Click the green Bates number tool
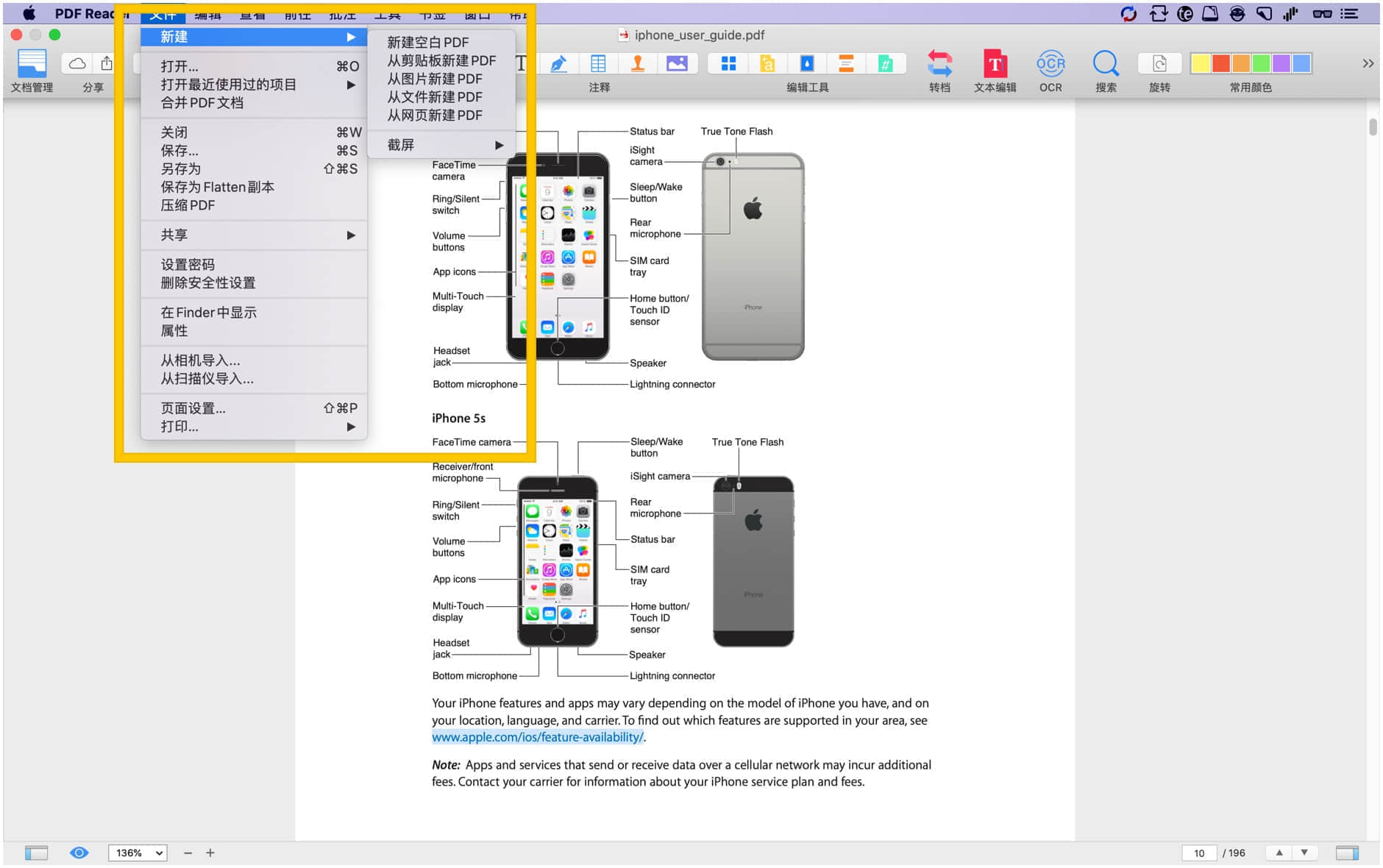 (885, 64)
